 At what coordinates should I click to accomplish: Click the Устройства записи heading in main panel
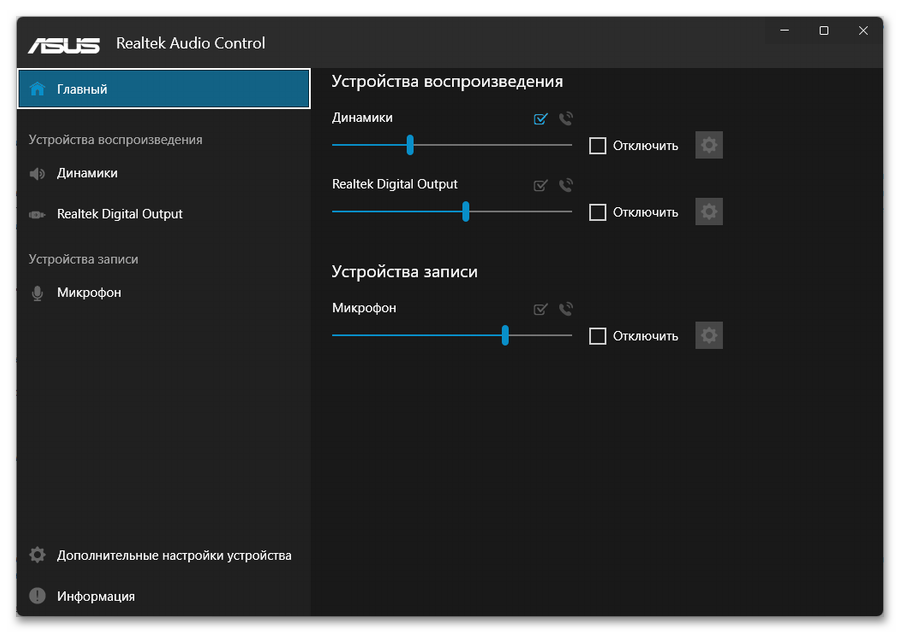click(x=405, y=271)
